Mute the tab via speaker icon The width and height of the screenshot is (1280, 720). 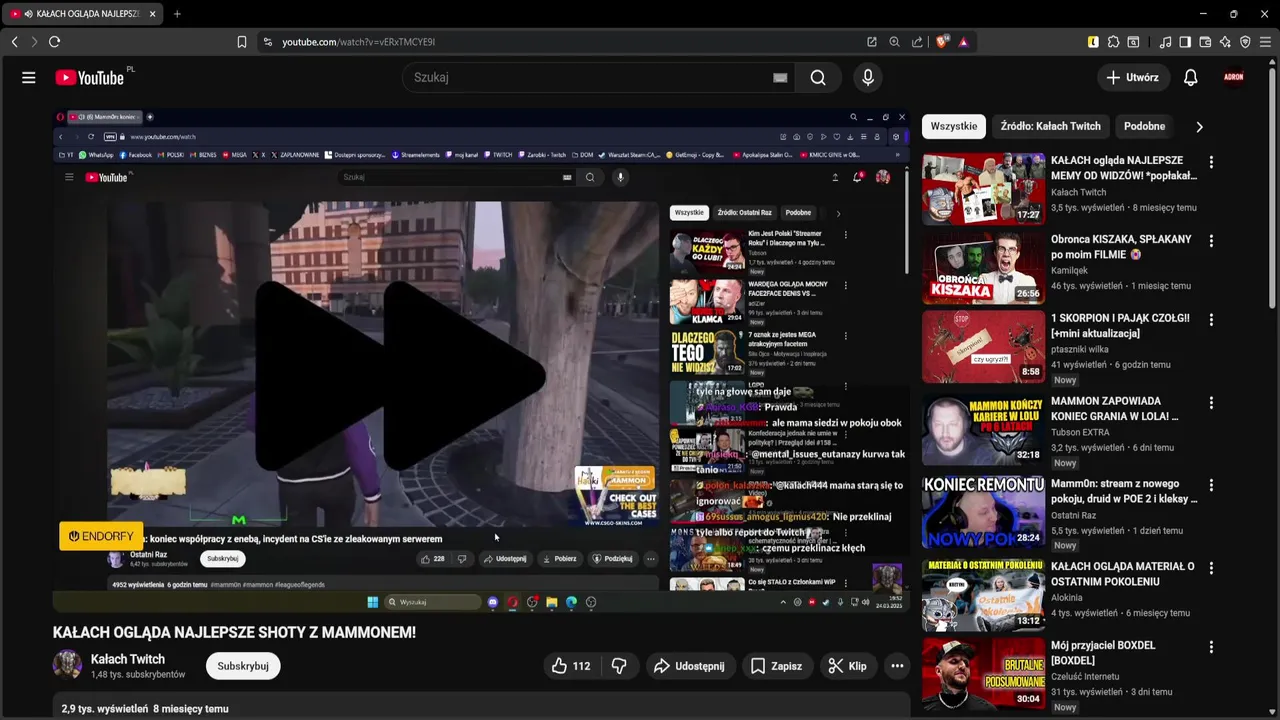click(28, 14)
